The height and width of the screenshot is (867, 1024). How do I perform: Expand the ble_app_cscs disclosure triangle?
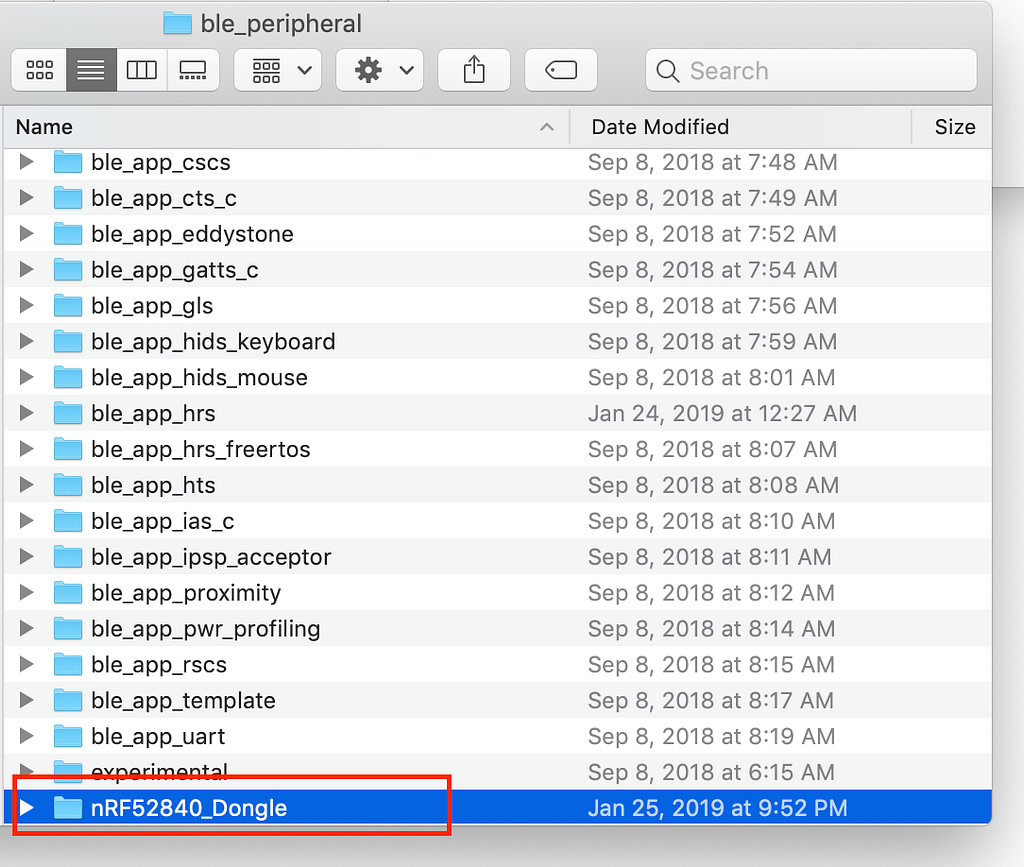[27, 162]
